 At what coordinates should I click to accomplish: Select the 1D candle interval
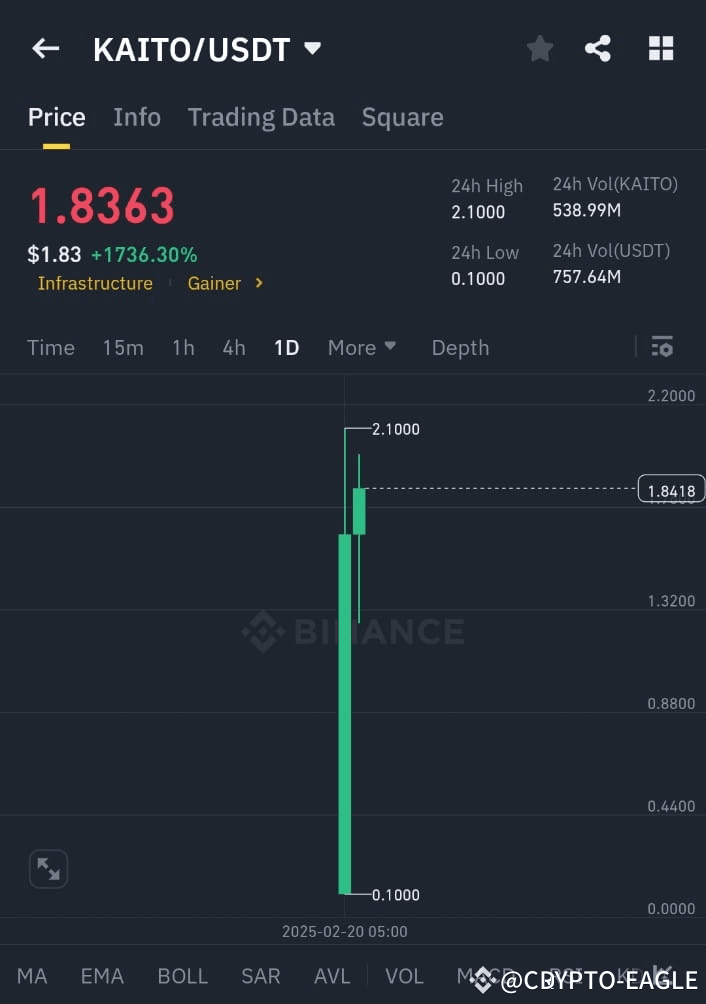(286, 347)
